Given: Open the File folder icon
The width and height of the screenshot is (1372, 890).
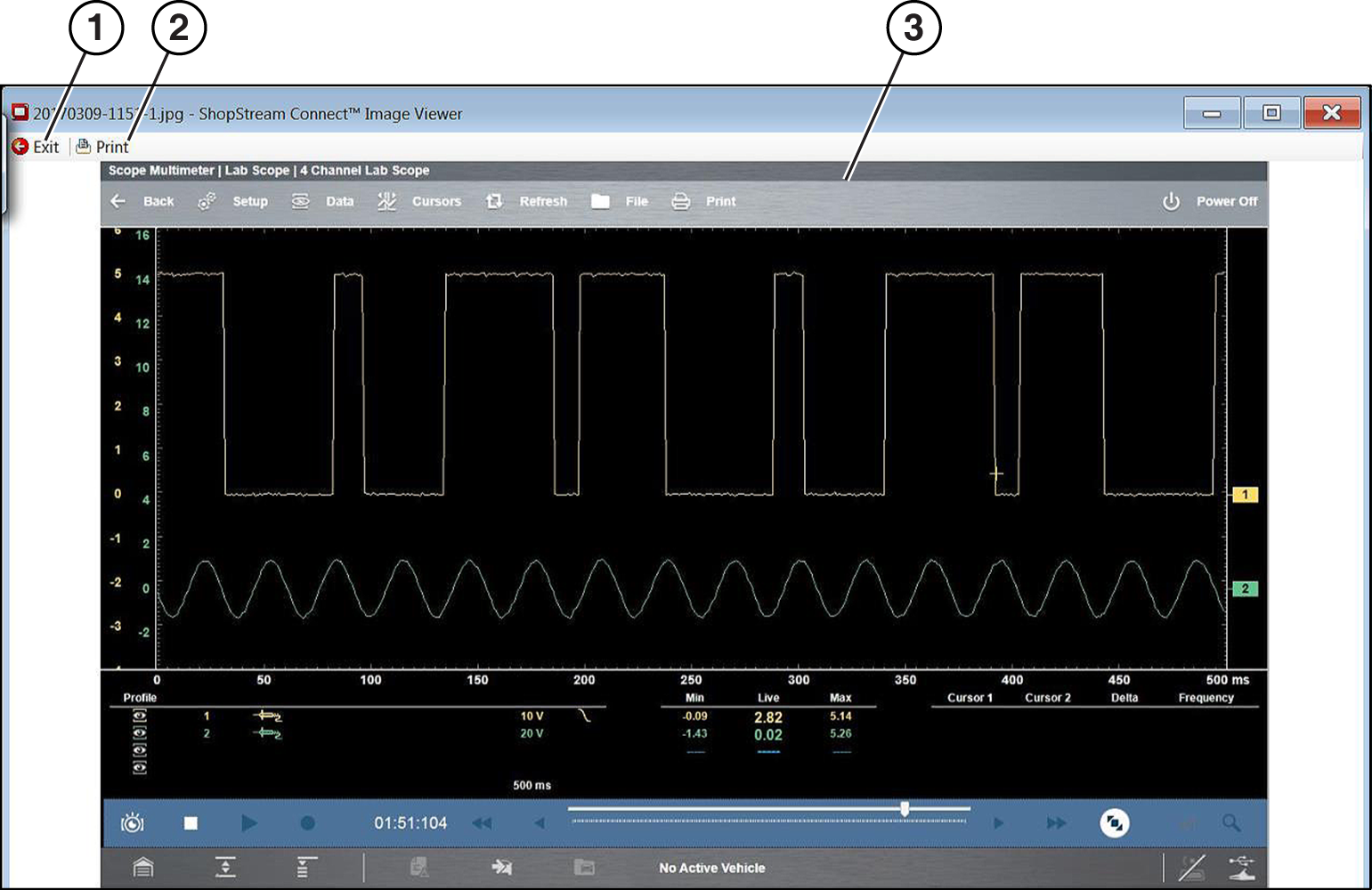Looking at the screenshot, I should (601, 201).
